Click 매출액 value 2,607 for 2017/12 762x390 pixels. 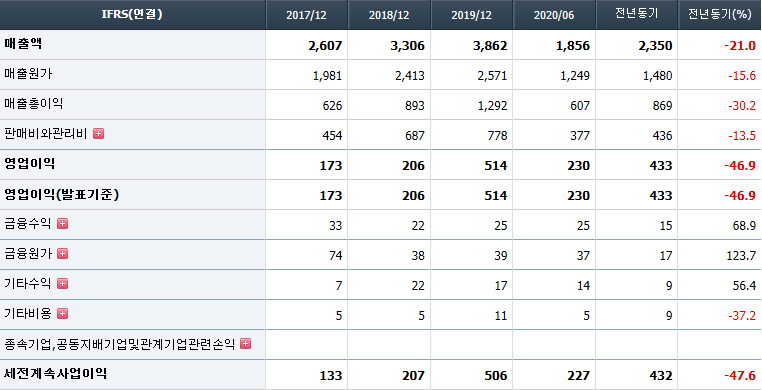[x=325, y=46]
